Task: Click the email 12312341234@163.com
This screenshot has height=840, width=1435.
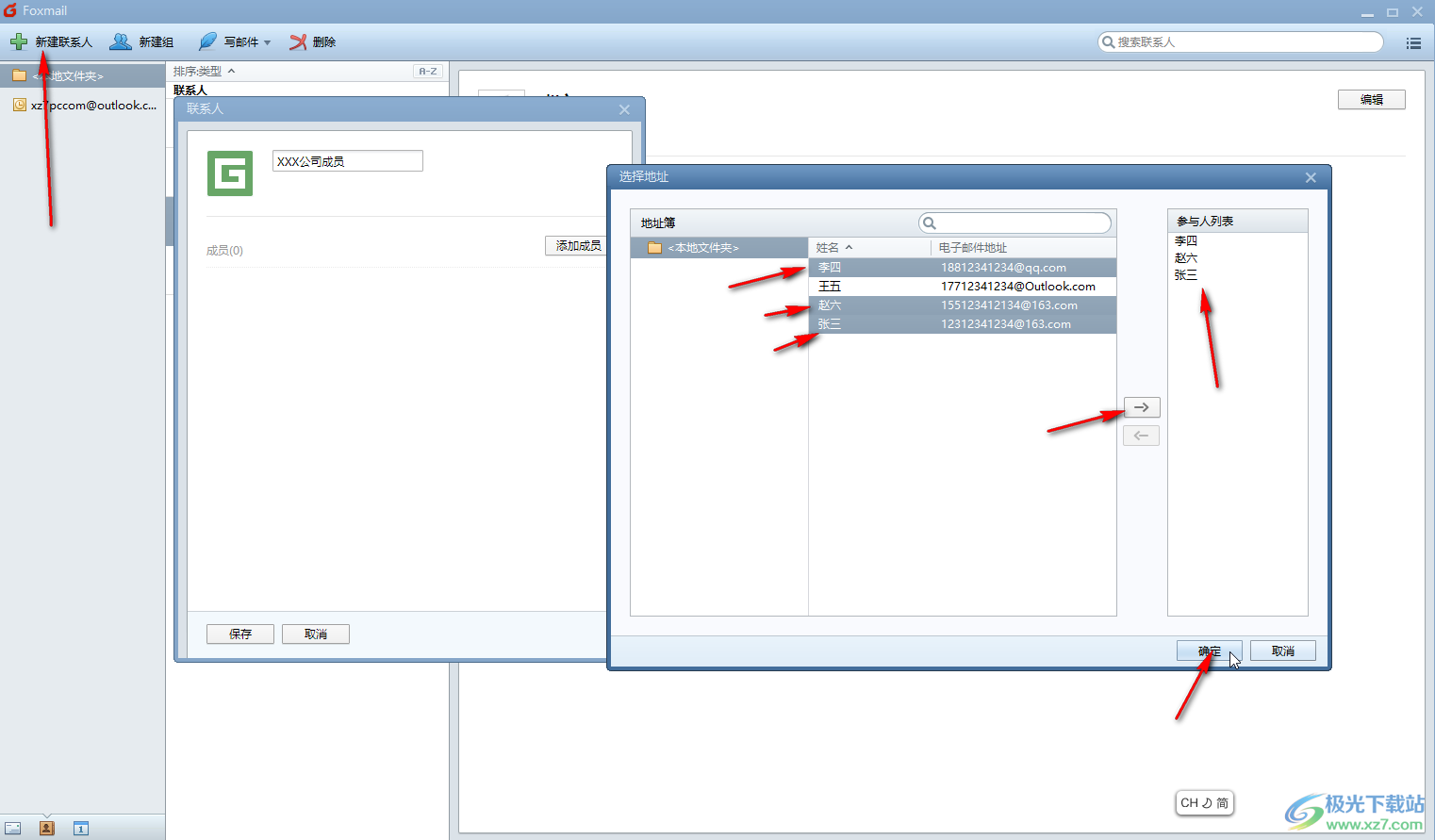Action: click(x=1006, y=324)
